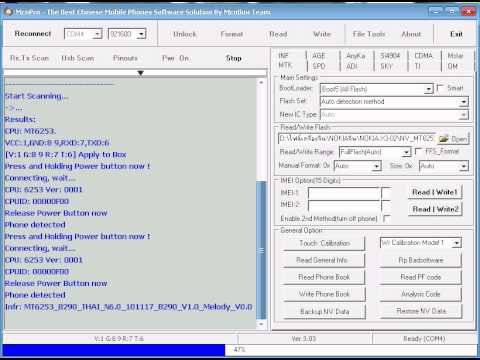Enable 2nd Method (turn off phone) checkbox
Screen dimensions: 480x360
[x=387, y=219]
